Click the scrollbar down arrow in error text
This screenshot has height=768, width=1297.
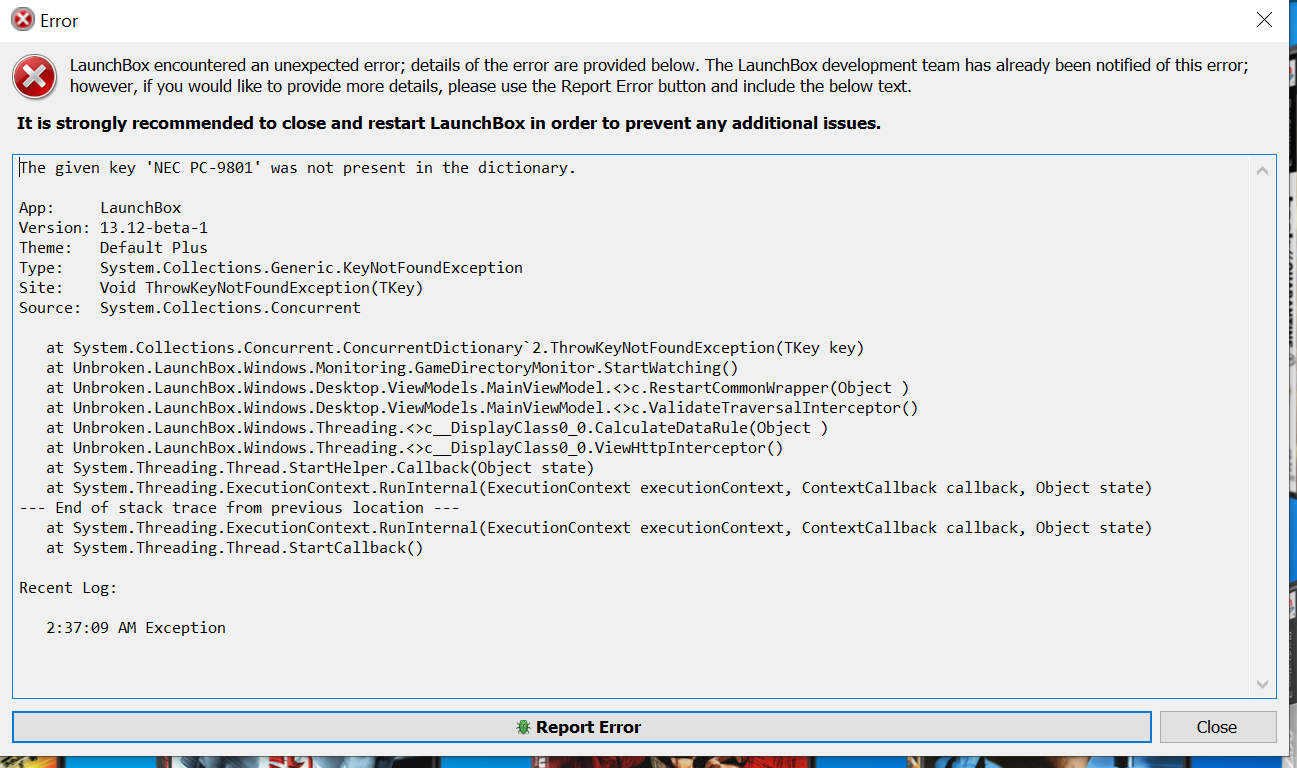pyautogui.click(x=1262, y=684)
